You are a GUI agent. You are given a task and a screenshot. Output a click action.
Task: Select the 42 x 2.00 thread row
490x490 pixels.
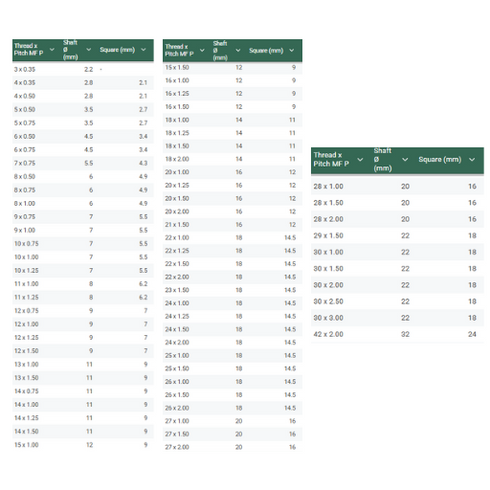point(397,334)
